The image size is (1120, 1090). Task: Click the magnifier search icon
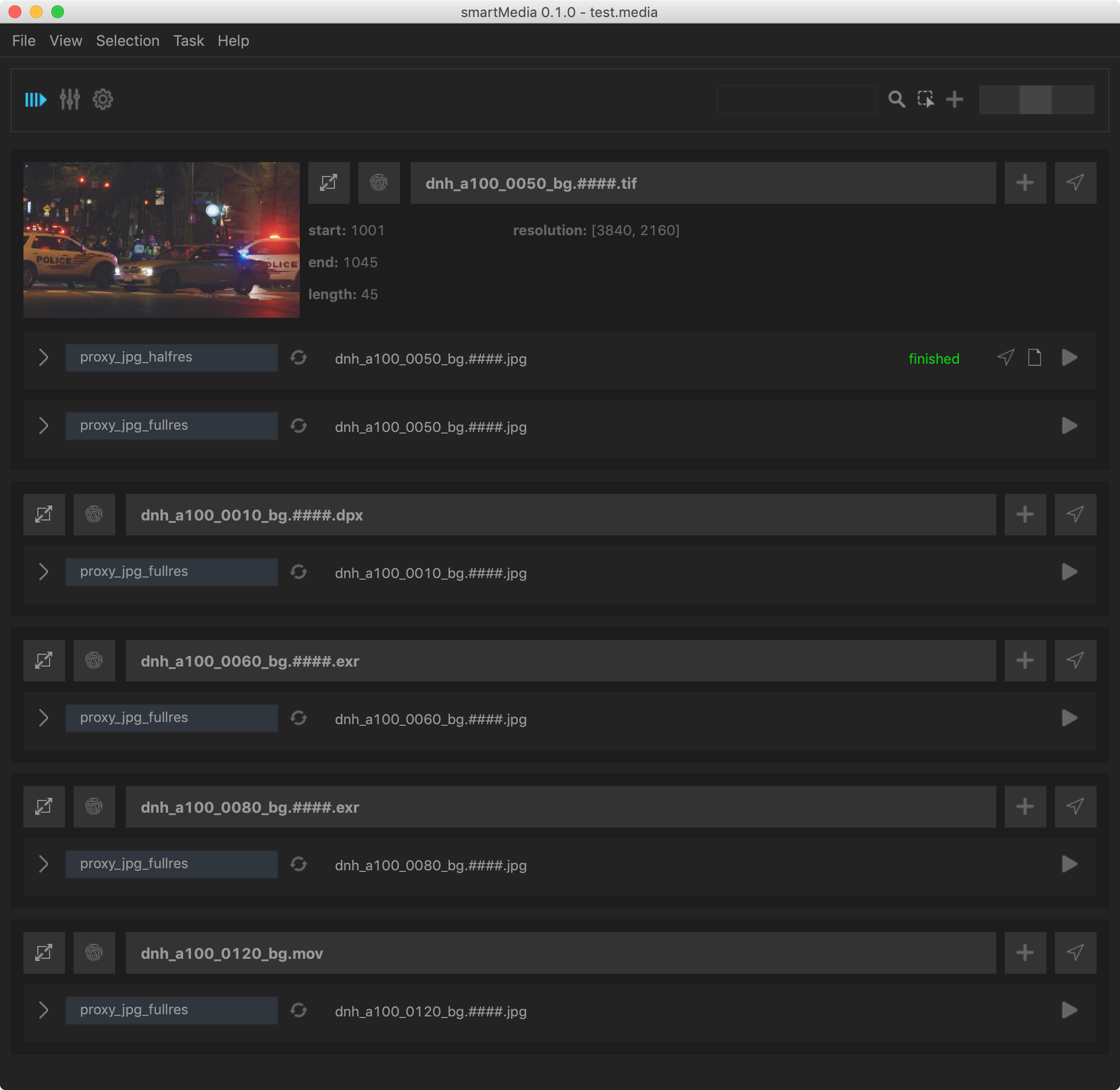[896, 100]
